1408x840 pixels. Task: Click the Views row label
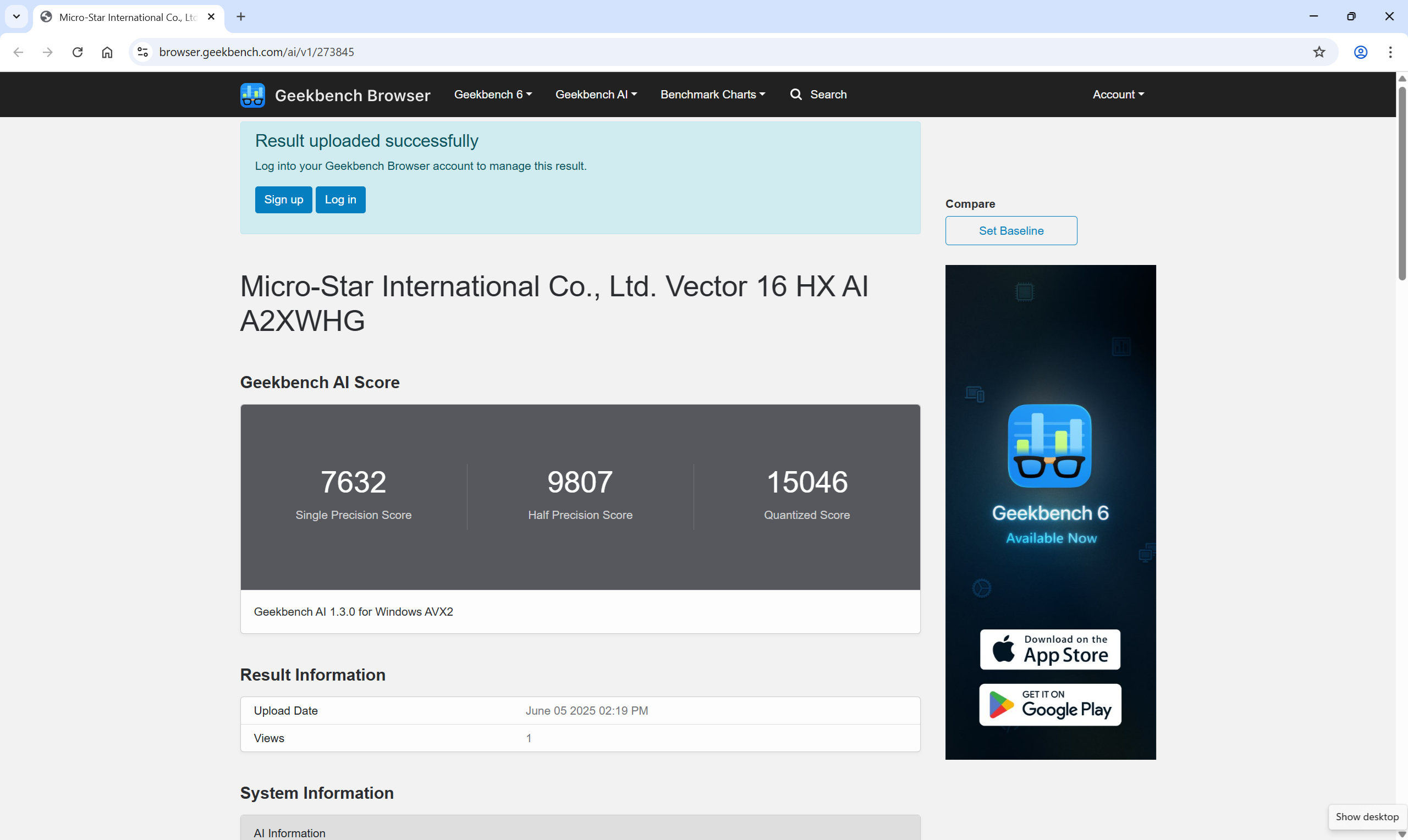[269, 738]
